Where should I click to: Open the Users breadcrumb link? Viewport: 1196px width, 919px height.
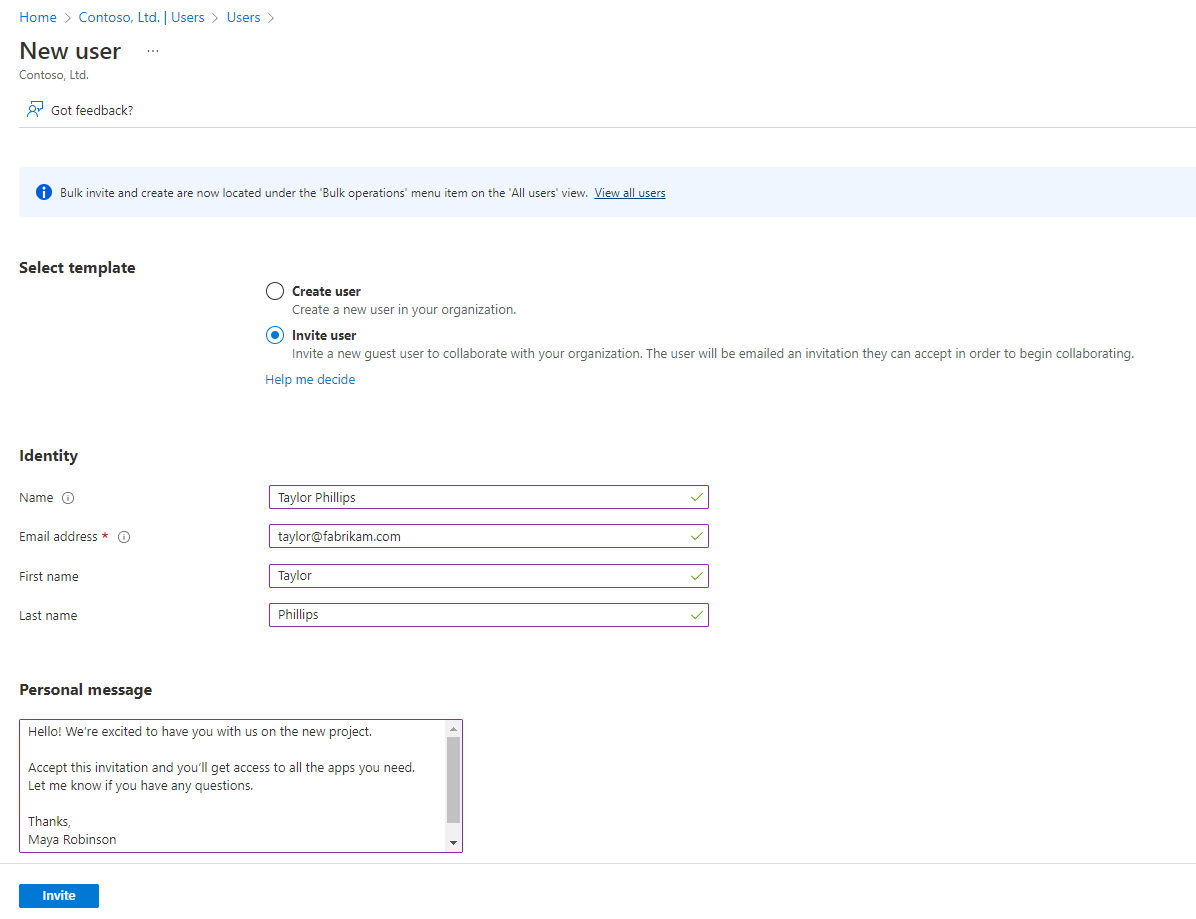tap(243, 18)
